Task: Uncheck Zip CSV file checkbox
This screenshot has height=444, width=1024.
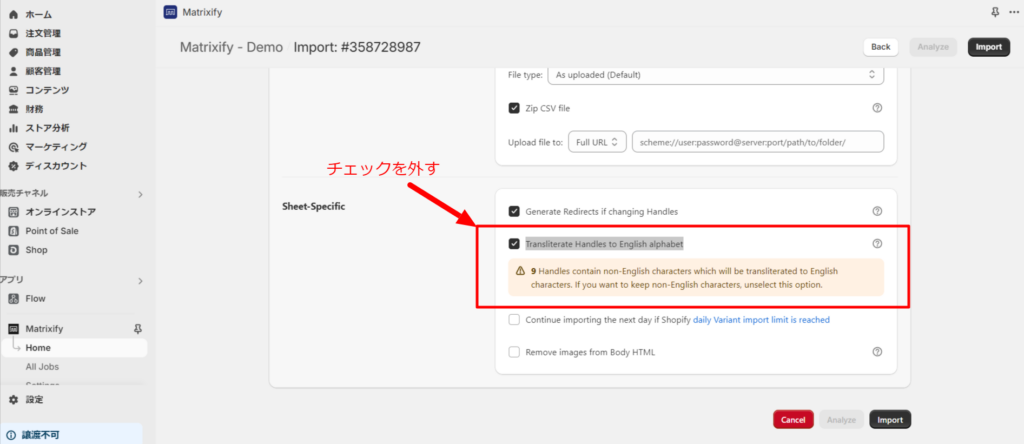Action: click(514, 108)
